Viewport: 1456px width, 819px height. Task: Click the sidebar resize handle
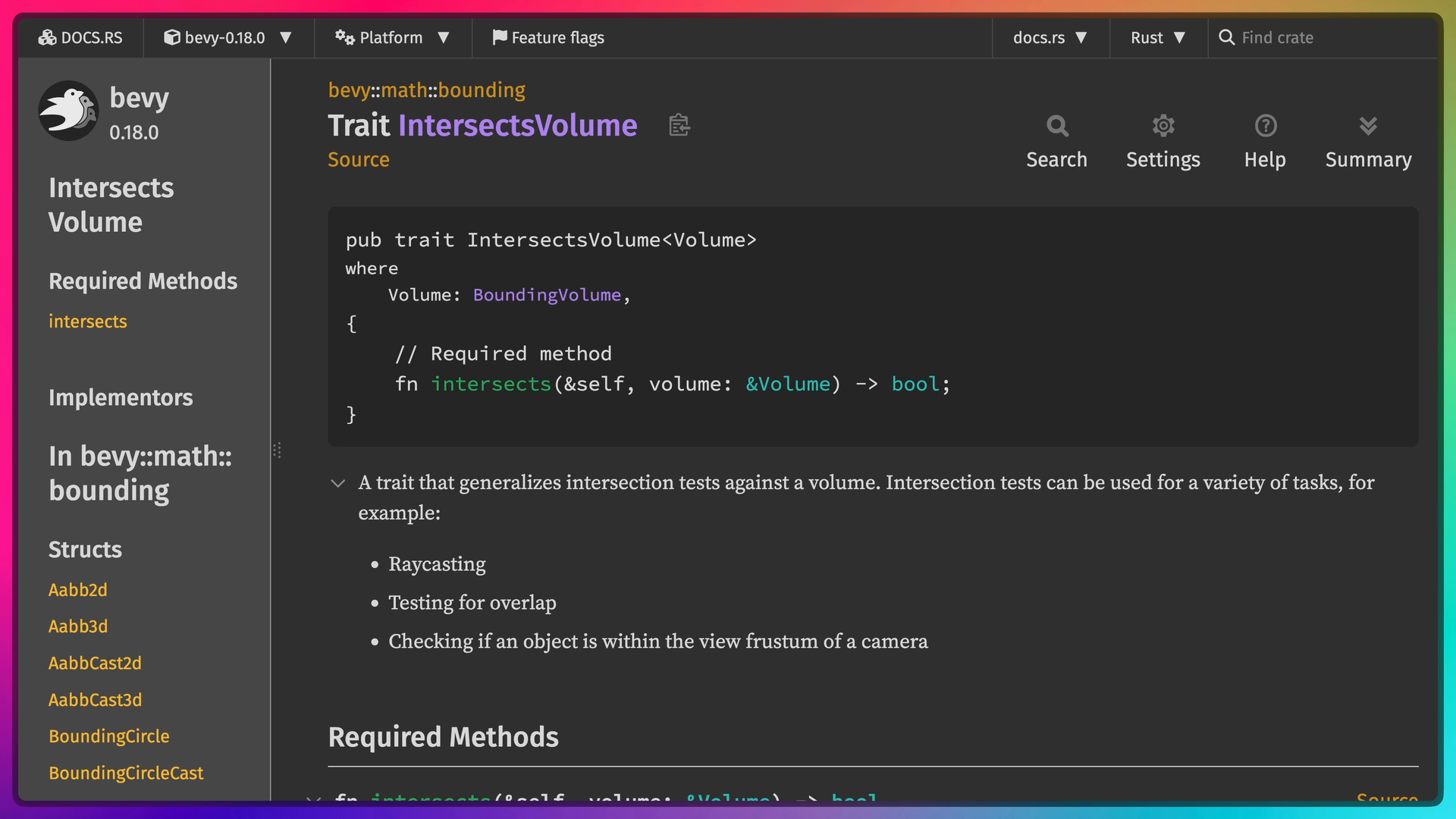277,450
